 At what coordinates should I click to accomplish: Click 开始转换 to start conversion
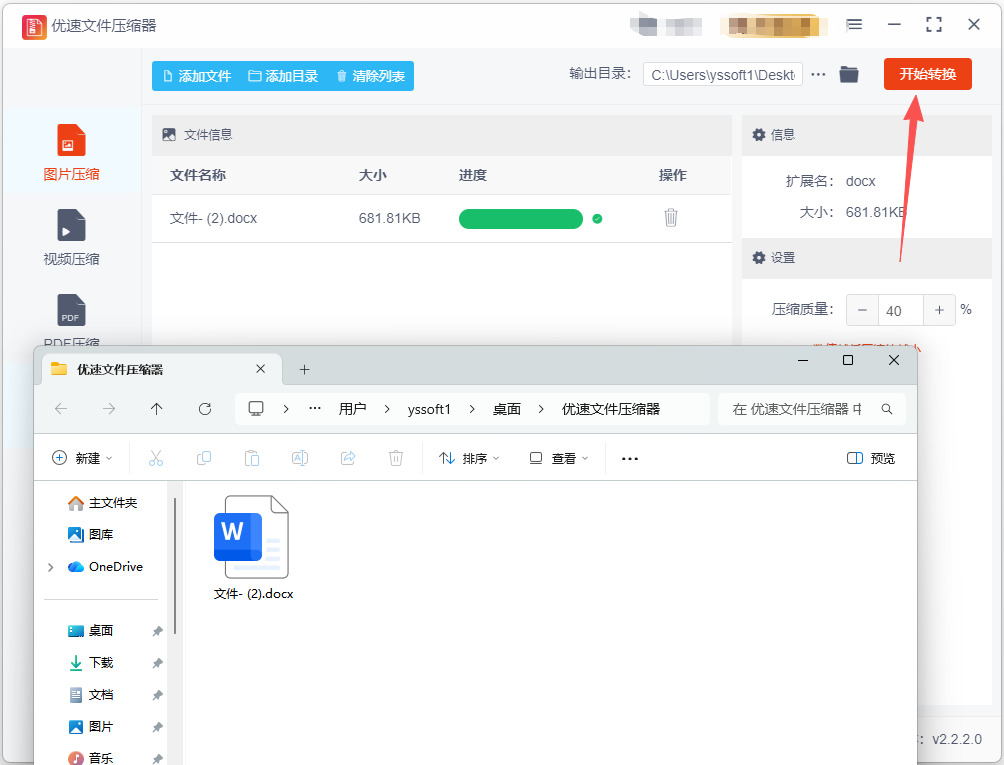pyautogui.click(x=927, y=74)
